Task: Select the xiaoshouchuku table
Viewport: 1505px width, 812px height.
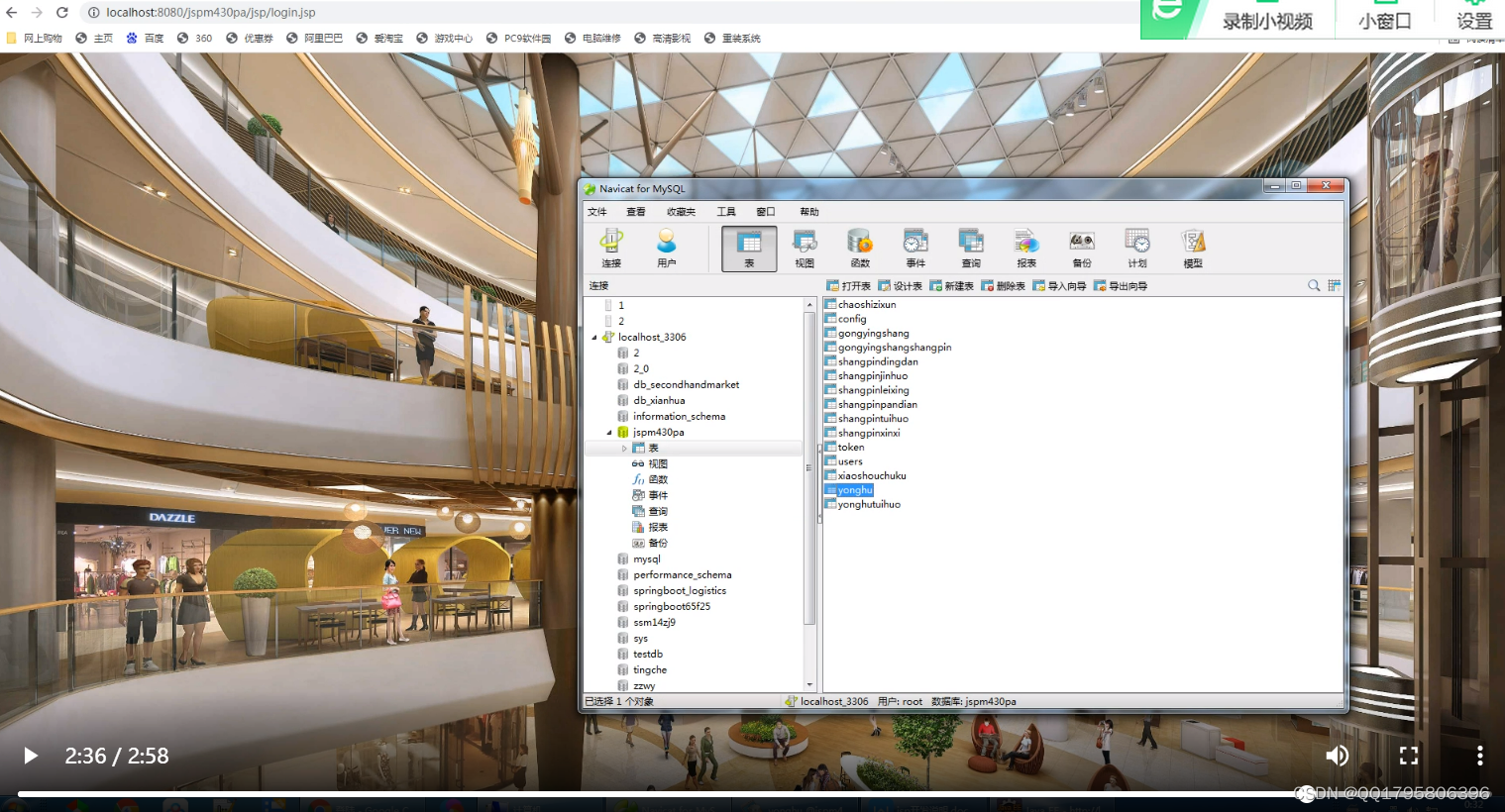Action: [871, 476]
